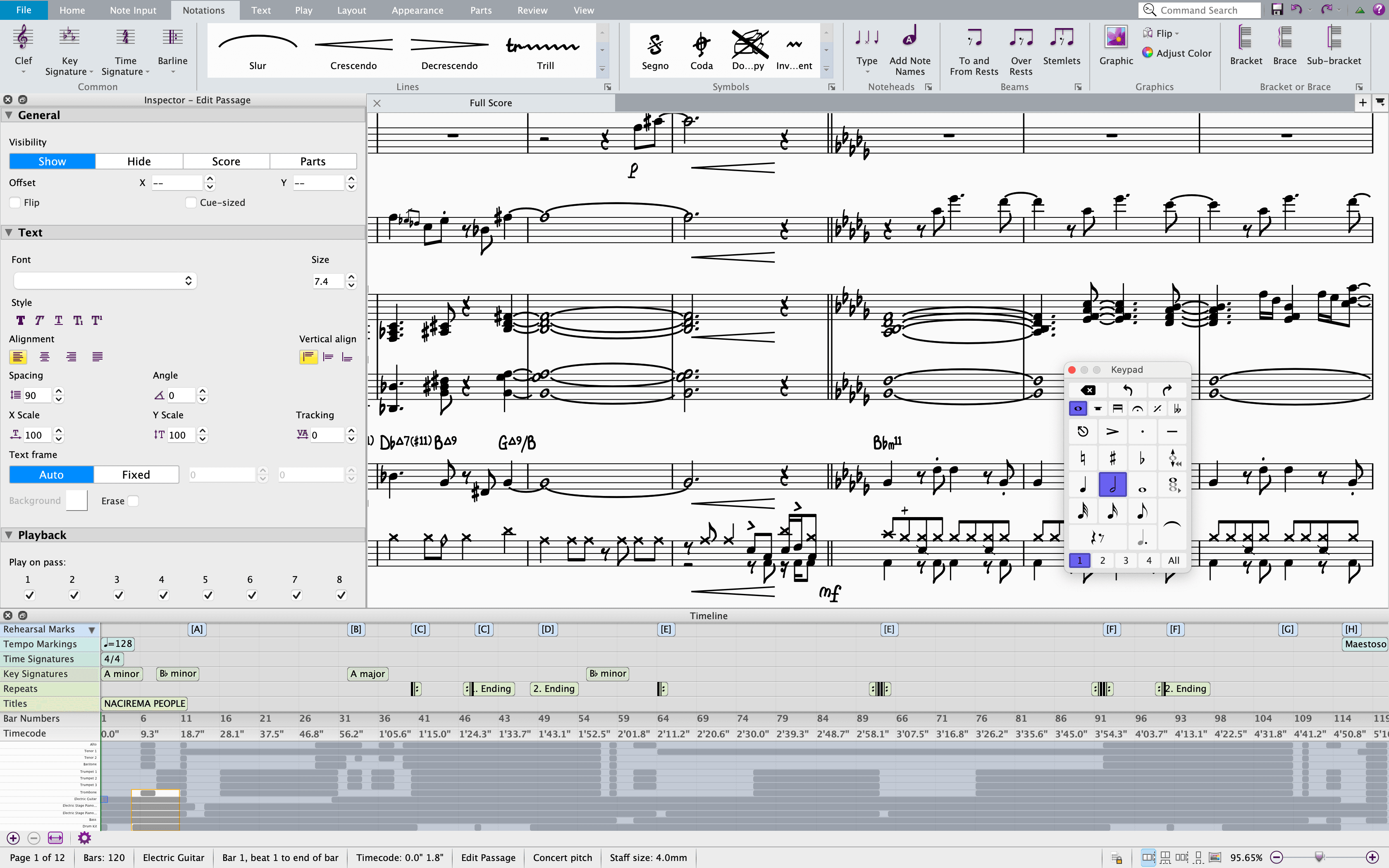Add a Bracket
Screen dimensions: 1389x868
click(1246, 46)
